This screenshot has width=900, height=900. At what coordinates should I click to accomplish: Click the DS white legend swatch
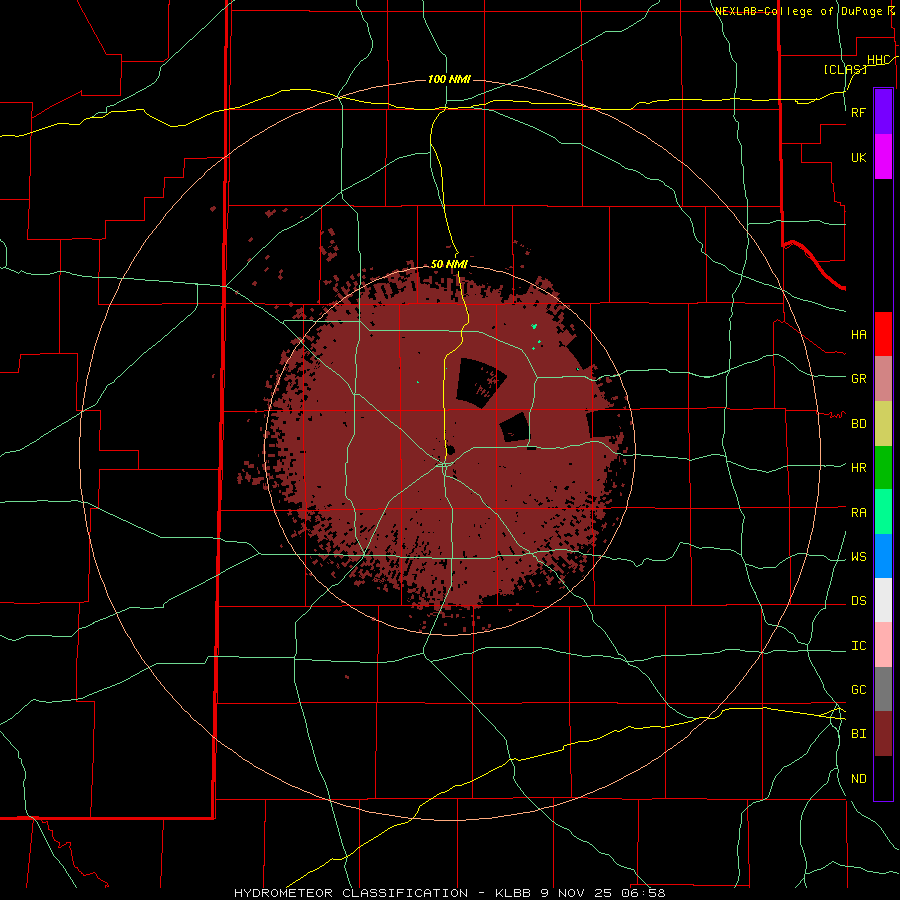tap(883, 600)
